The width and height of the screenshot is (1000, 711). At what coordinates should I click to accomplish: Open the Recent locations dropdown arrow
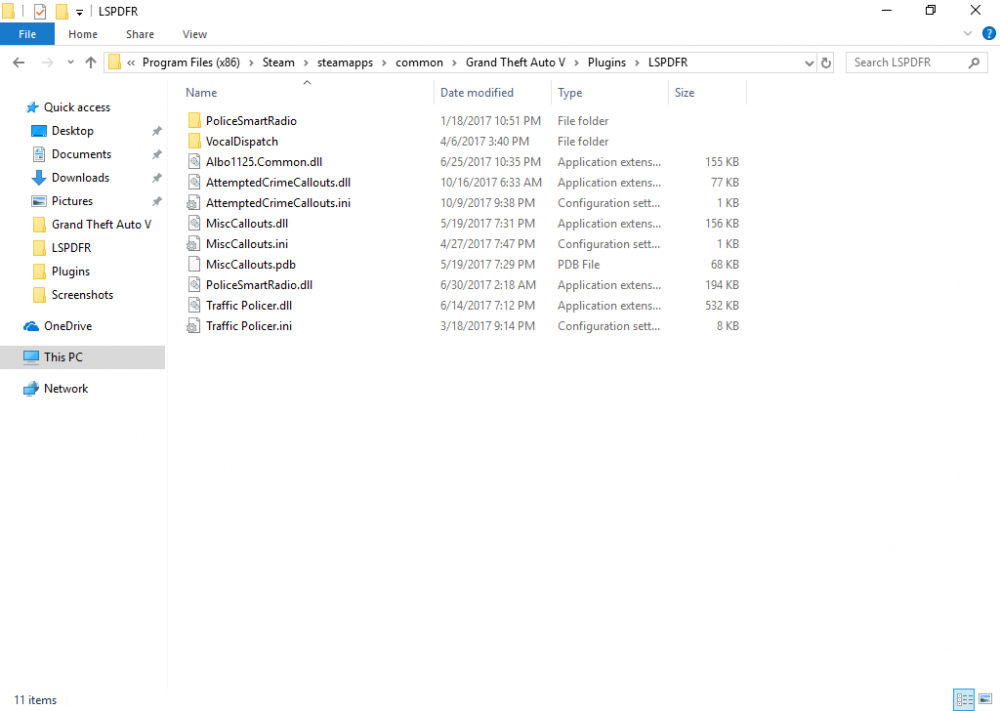pos(70,62)
